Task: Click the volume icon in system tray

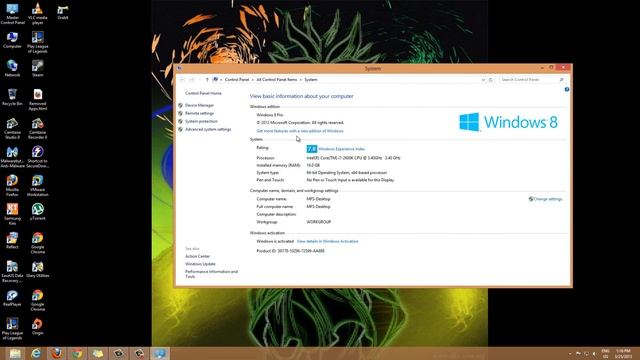Action: [x=594, y=353]
